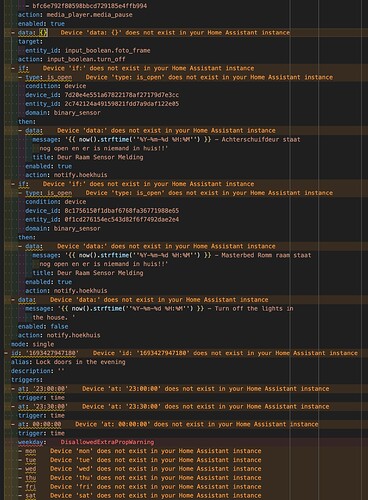The height and width of the screenshot is (500, 368).
Task: Click the 'fri' weekday list item
Action: (30, 487)
